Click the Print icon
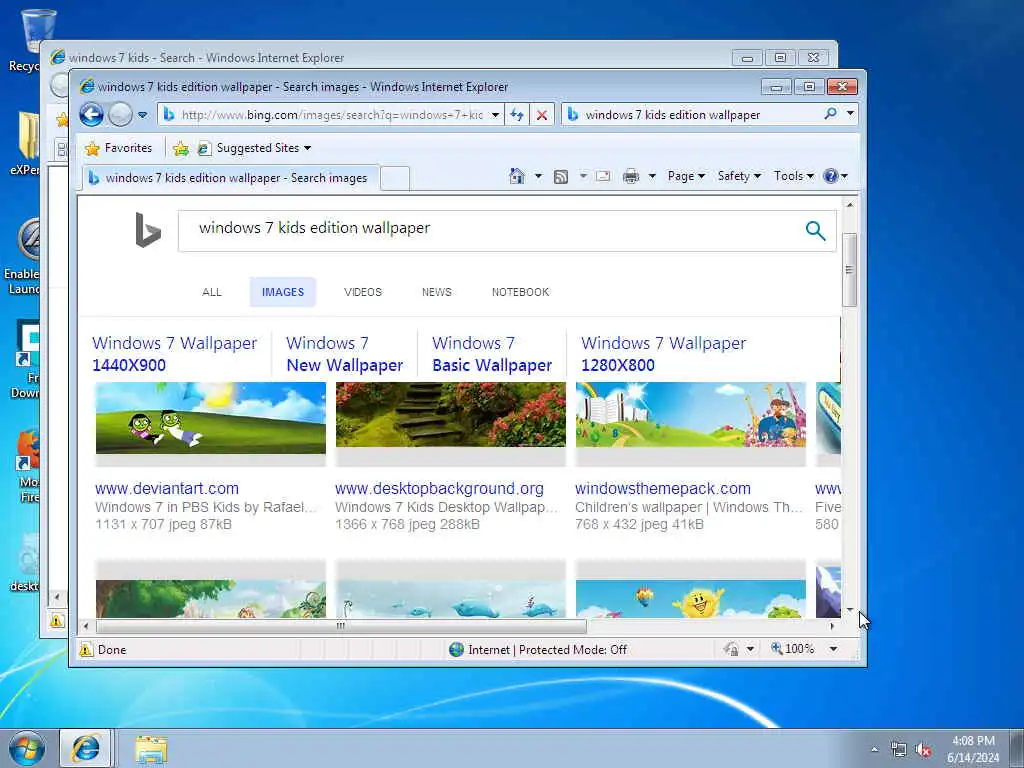 tap(631, 176)
